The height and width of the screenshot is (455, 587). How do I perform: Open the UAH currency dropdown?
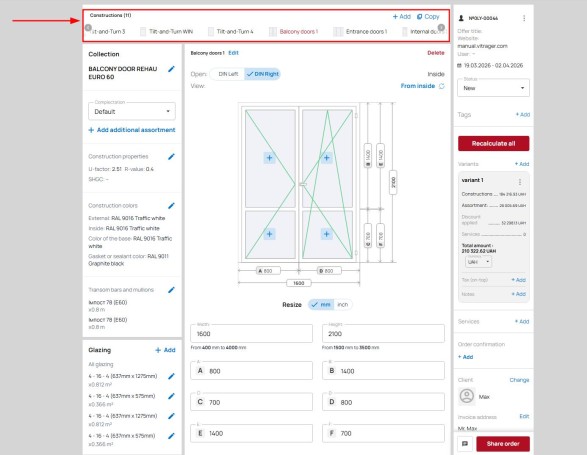478,262
